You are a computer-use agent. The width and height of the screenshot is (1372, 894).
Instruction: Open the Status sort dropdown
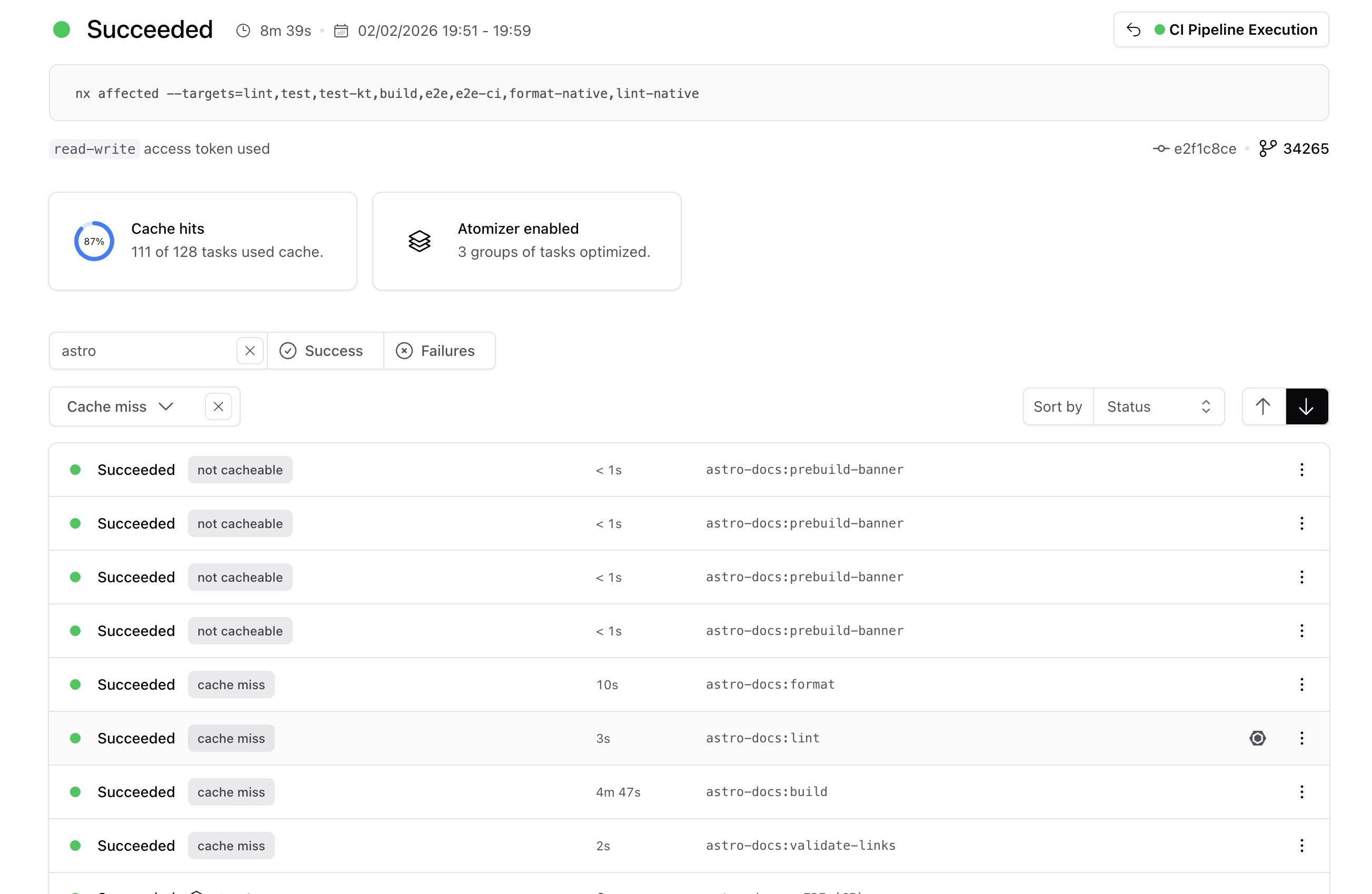(x=1159, y=406)
